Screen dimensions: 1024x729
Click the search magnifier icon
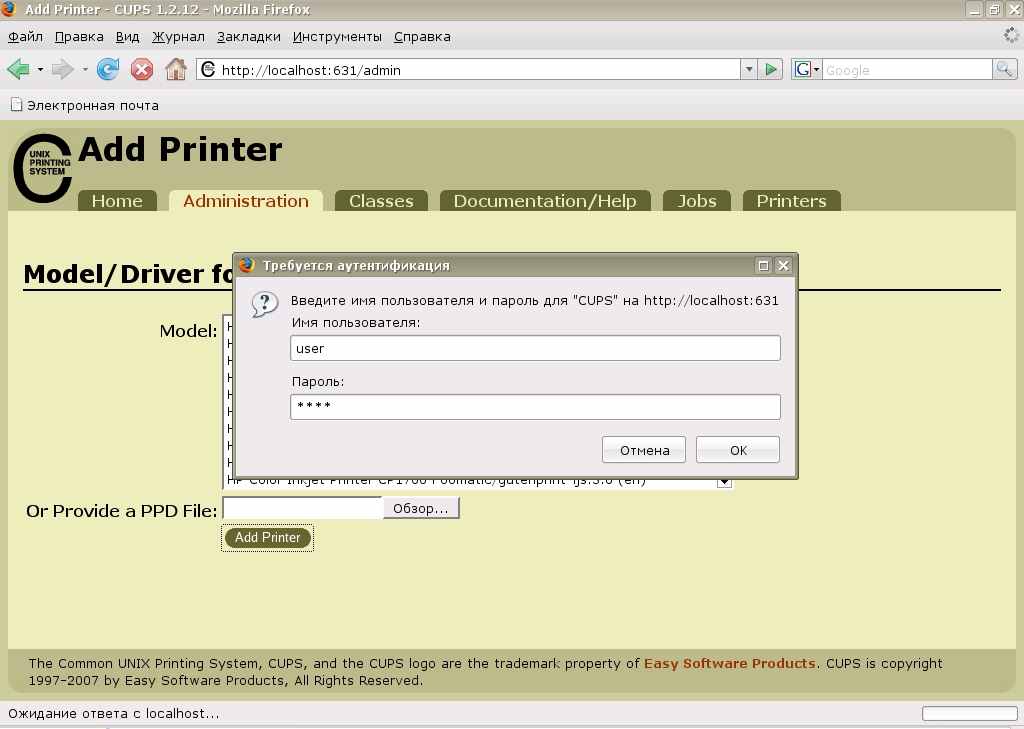click(x=1004, y=69)
